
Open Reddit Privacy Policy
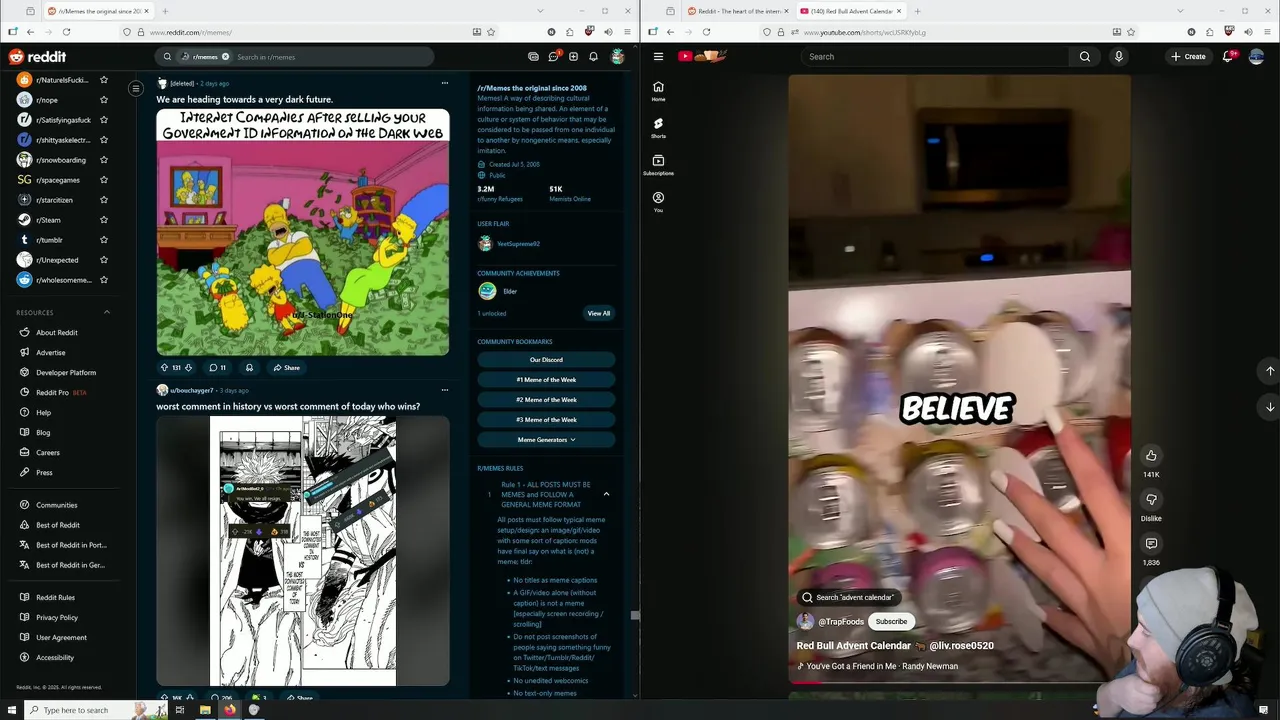[x=57, y=618]
